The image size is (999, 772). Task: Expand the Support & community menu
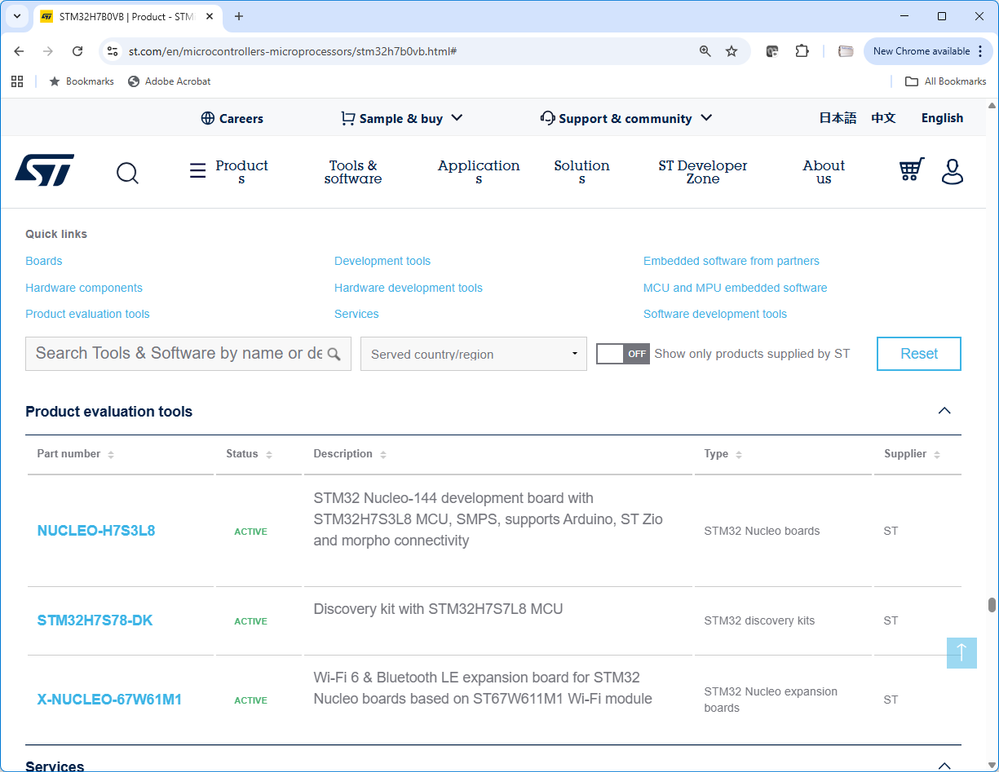[706, 118]
